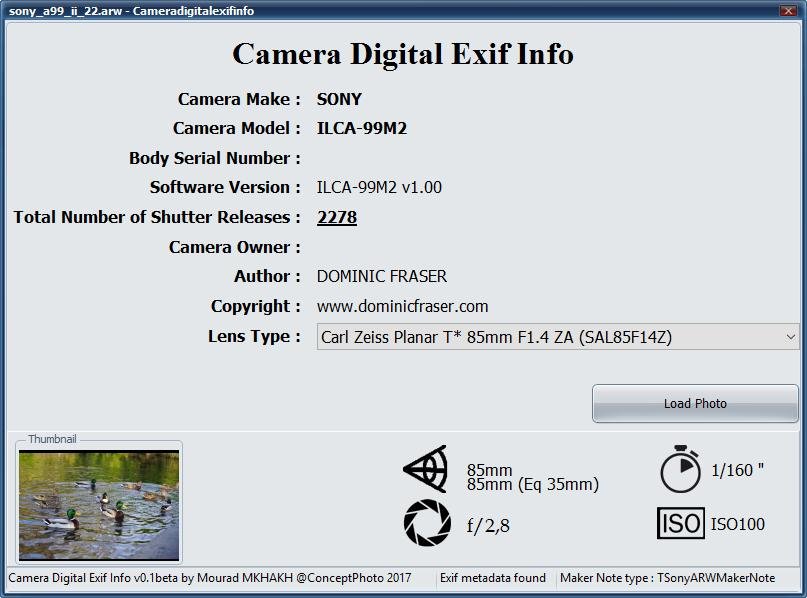807x598 pixels.
Task: Click the Lens Type label
Action: (x=254, y=336)
